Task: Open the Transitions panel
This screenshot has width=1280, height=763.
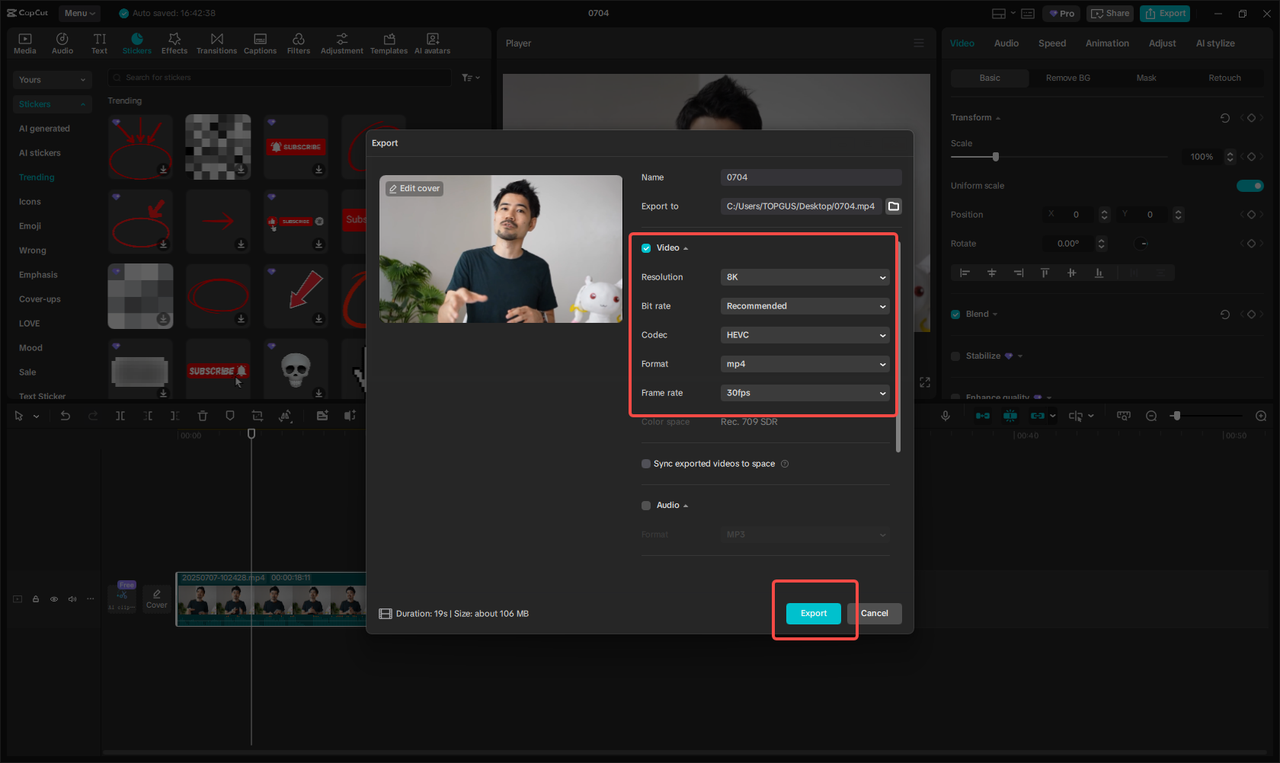Action: tap(215, 42)
